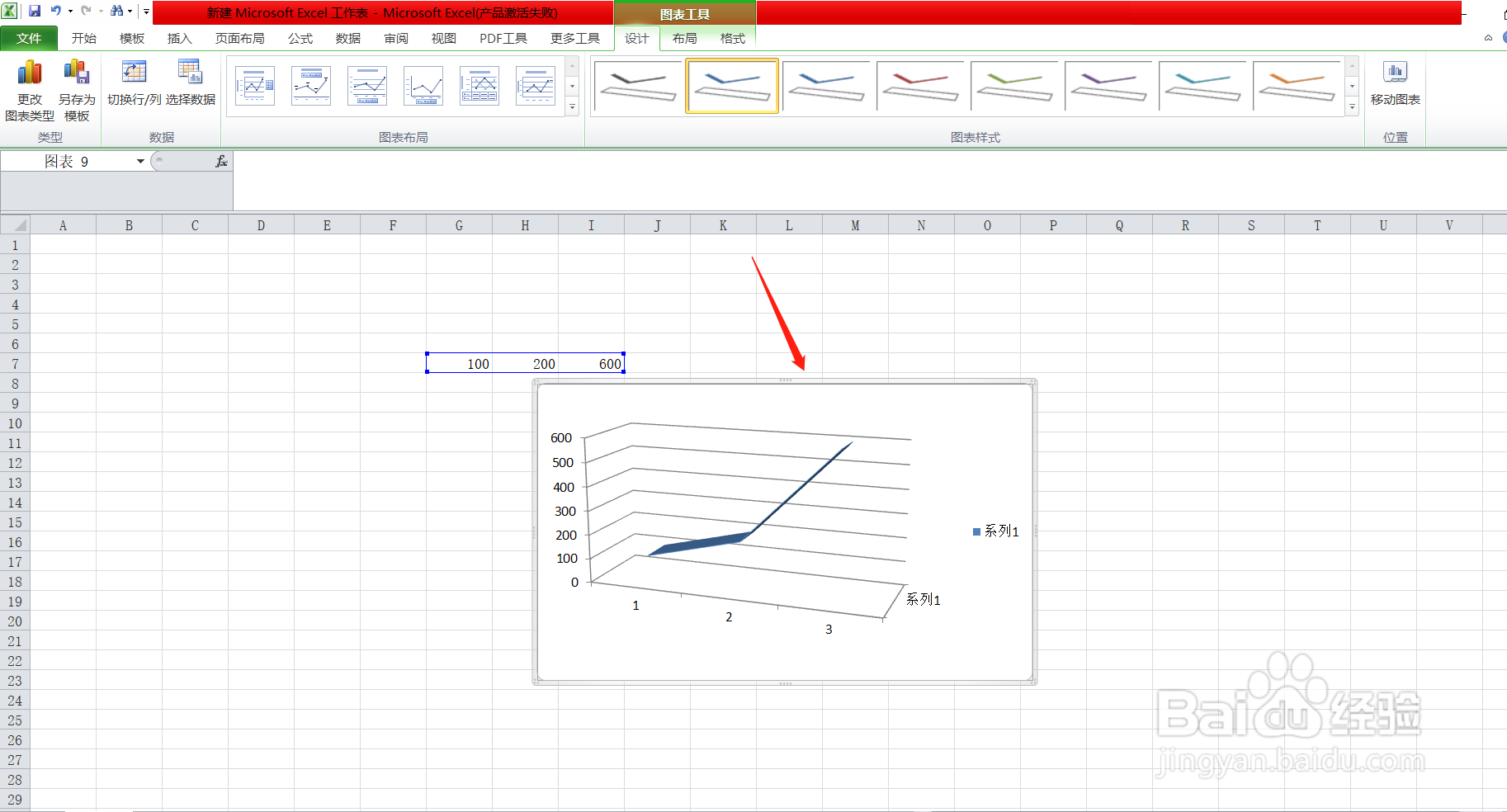
Task: Choose the first chart layout thumbnail
Action: point(255,86)
